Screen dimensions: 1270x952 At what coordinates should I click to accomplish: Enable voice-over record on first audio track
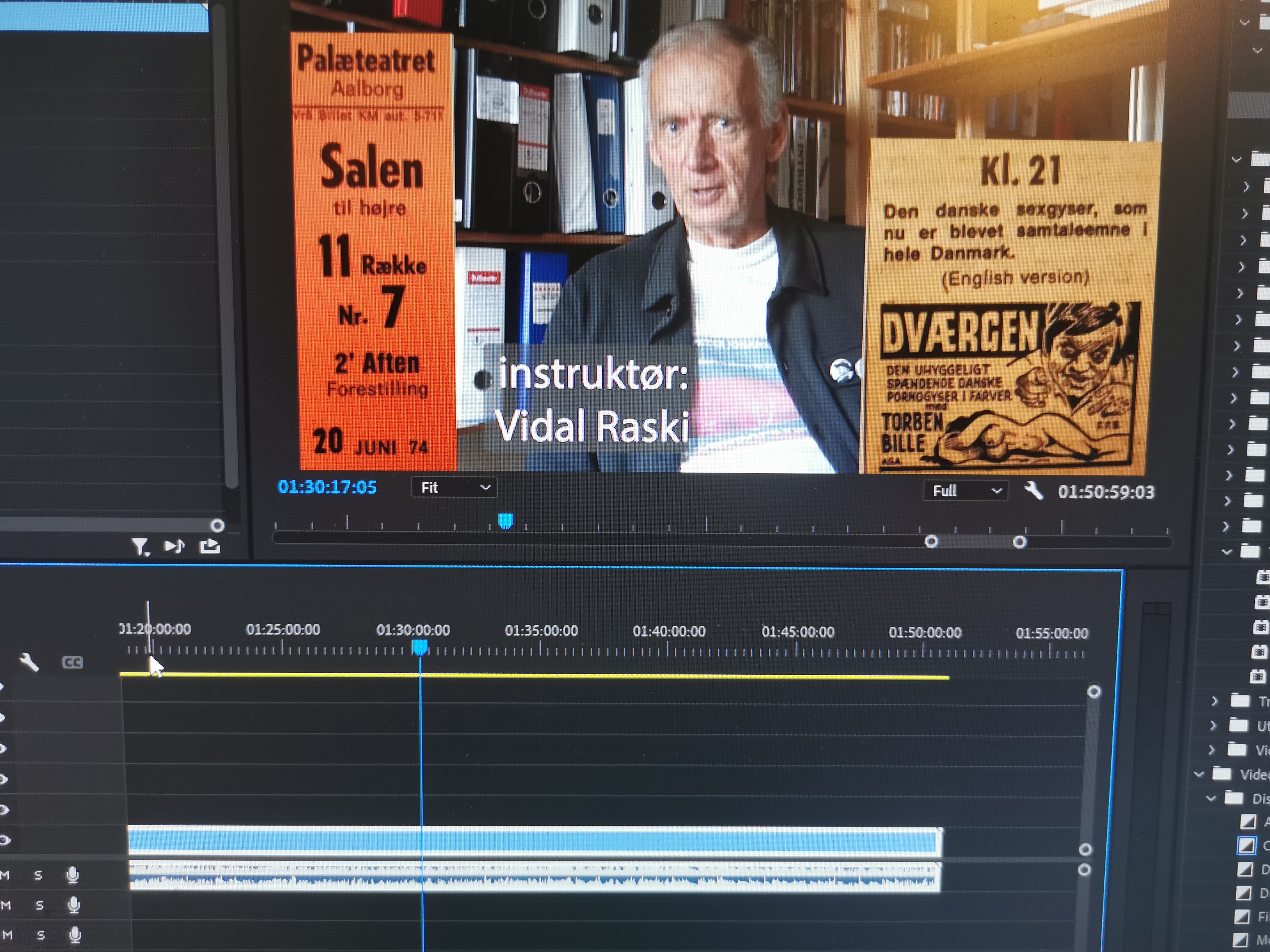[72, 874]
